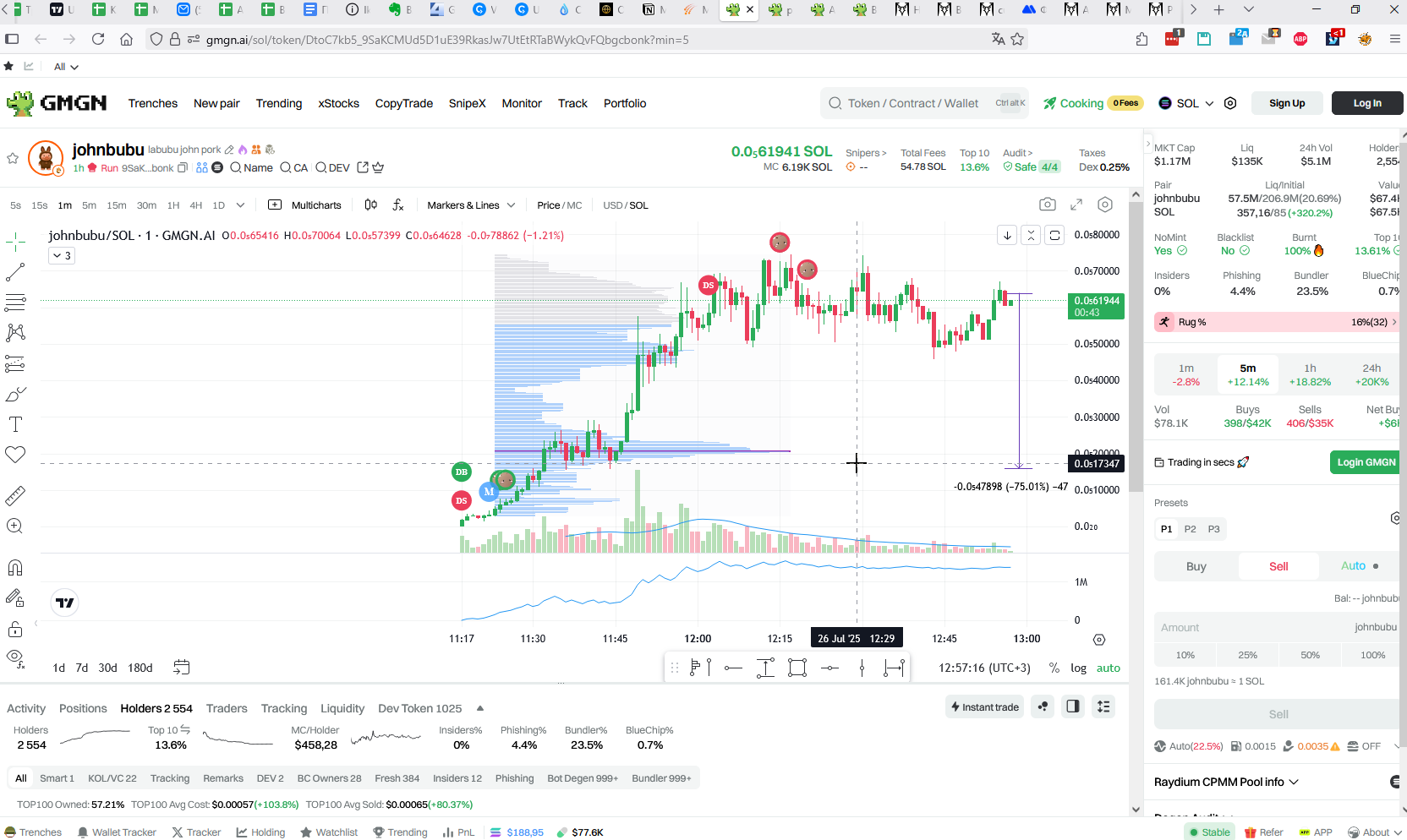Click the sell Amount input field

(1277, 627)
